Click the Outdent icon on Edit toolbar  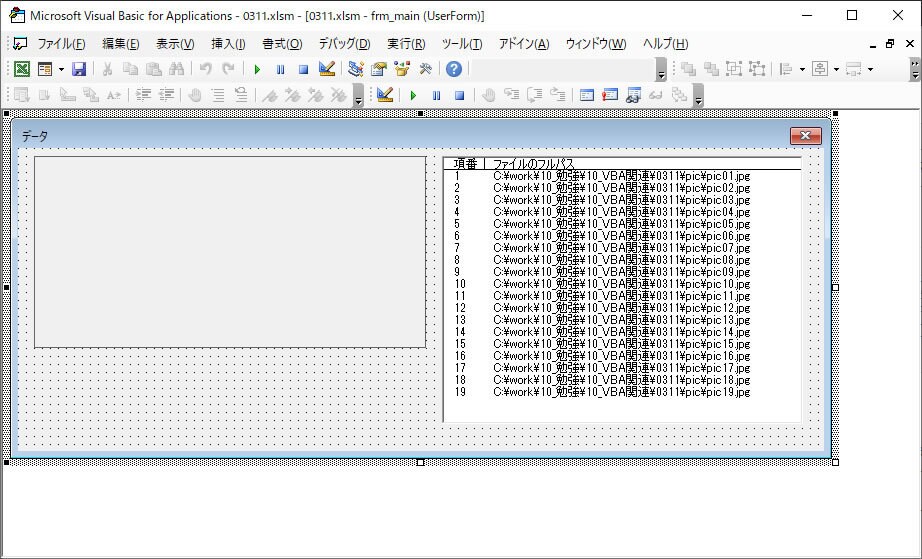tap(167, 95)
